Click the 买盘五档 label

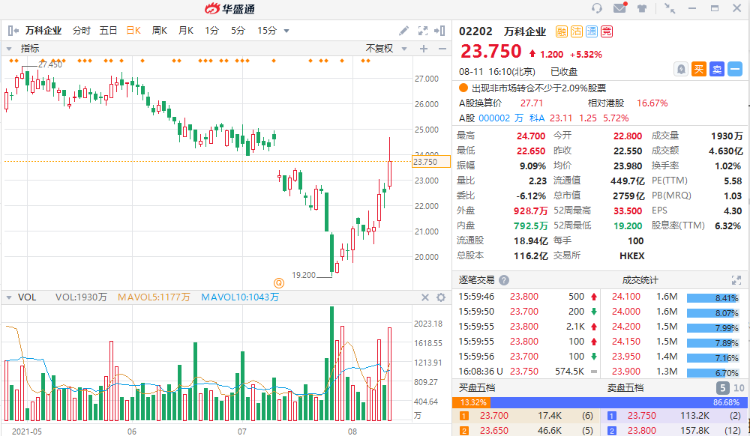(476, 388)
